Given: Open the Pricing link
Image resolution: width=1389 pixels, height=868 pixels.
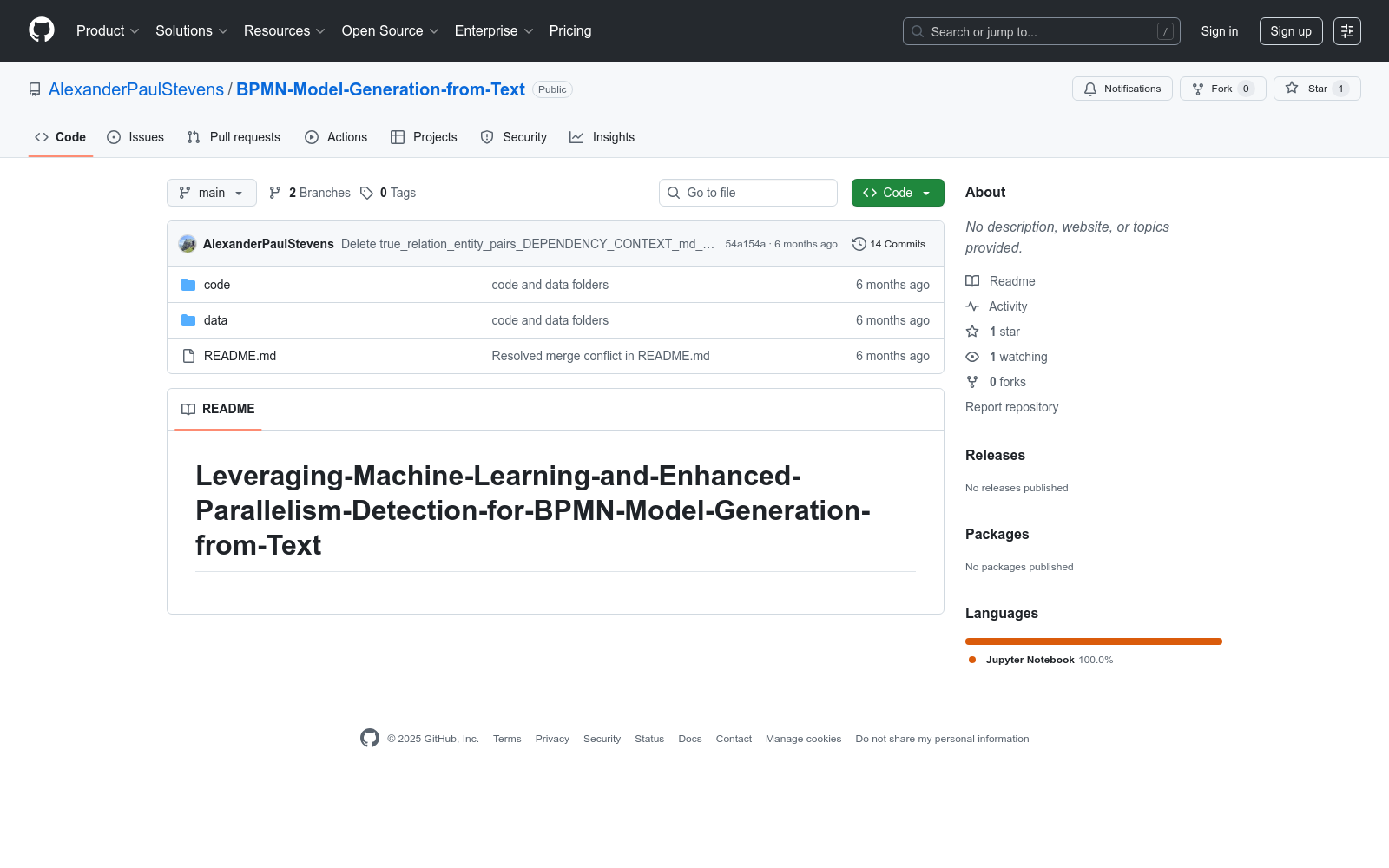Looking at the screenshot, I should pos(570,31).
